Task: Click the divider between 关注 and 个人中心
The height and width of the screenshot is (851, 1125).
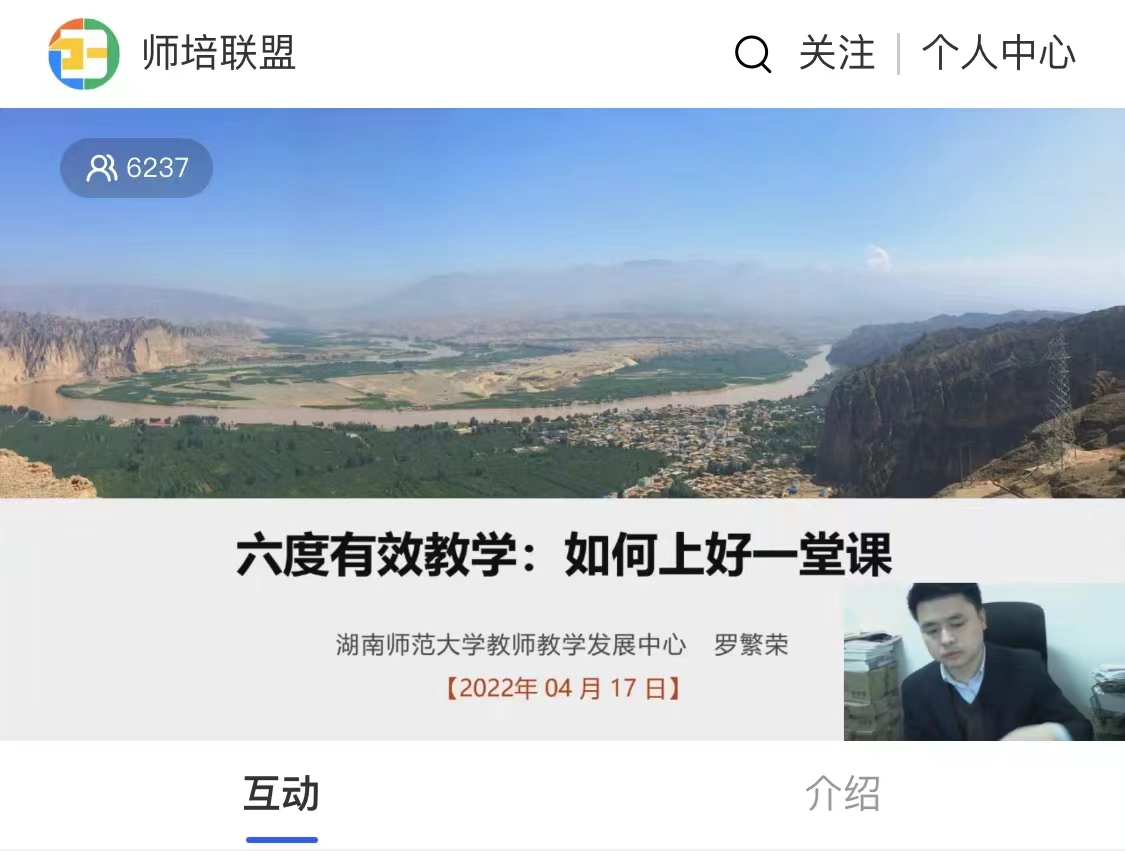Action: [898, 54]
